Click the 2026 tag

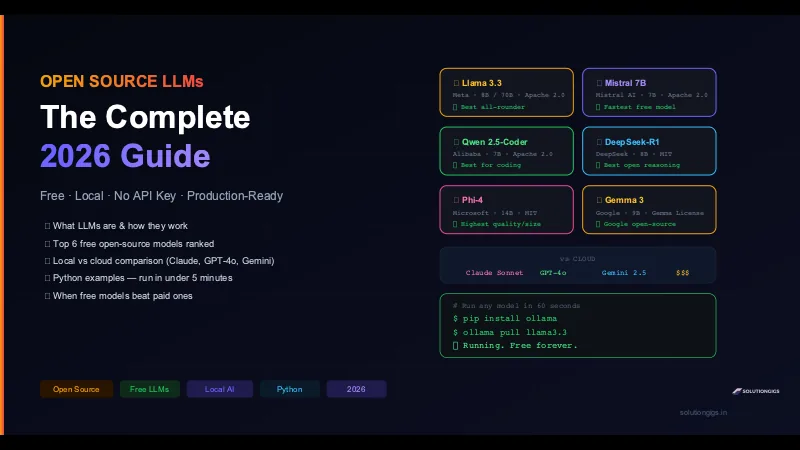pos(356,389)
